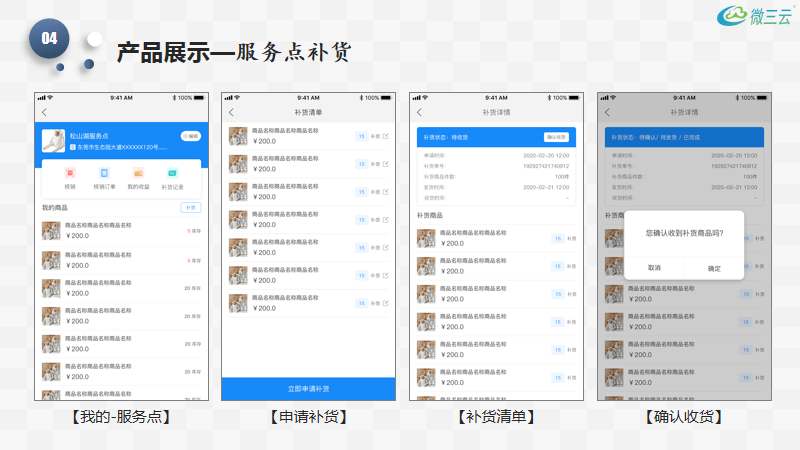Tap 待确认/待发货/已完成 status banner
This screenshot has height=450, width=800.
pyautogui.click(x=684, y=137)
